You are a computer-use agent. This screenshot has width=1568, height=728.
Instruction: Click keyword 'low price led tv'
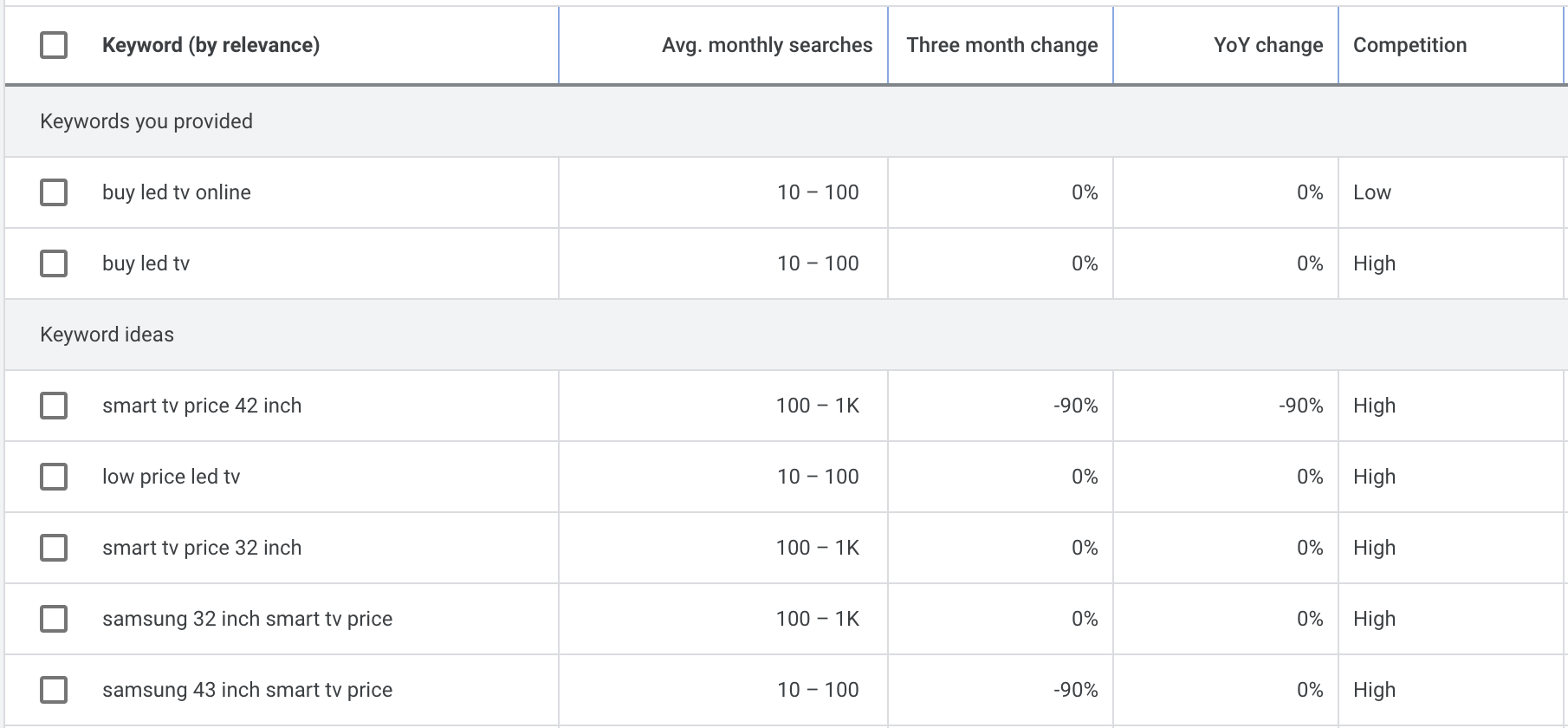click(x=171, y=477)
